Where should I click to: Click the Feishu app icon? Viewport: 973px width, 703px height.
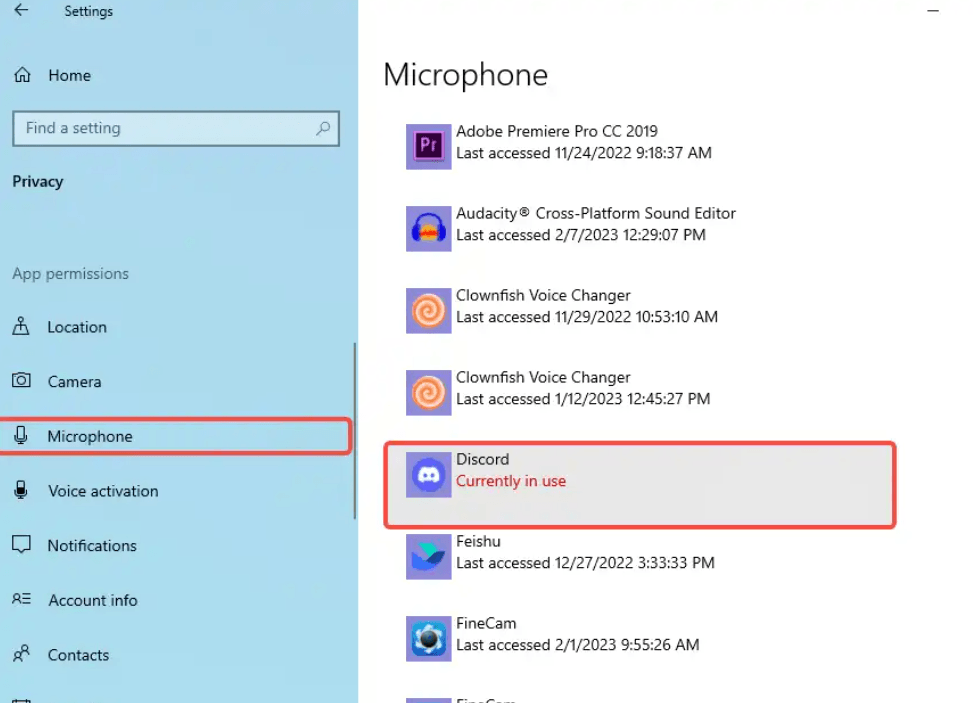click(x=429, y=557)
